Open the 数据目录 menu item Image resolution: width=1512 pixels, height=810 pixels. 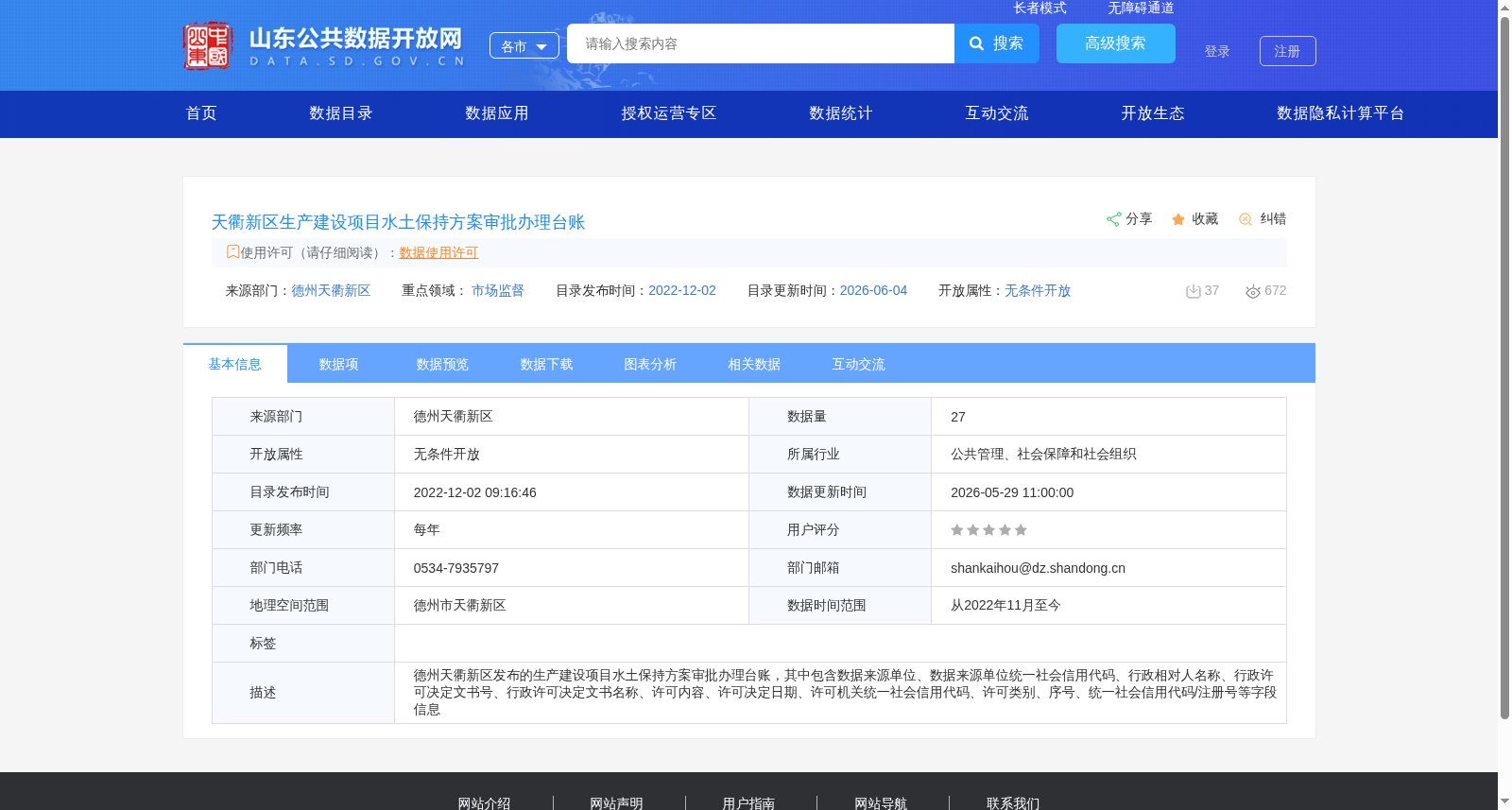point(341,113)
